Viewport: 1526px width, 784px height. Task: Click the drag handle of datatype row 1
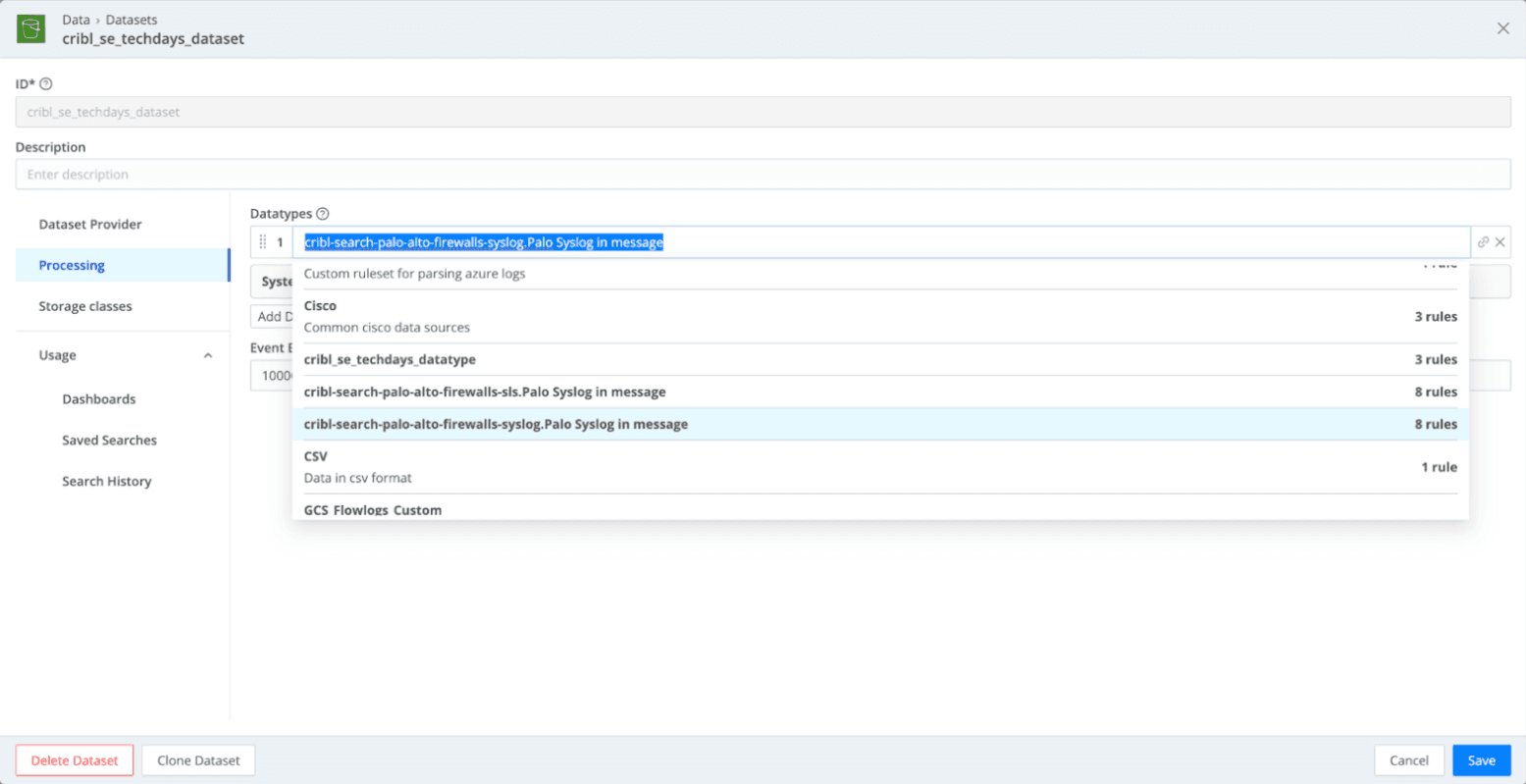tap(263, 242)
